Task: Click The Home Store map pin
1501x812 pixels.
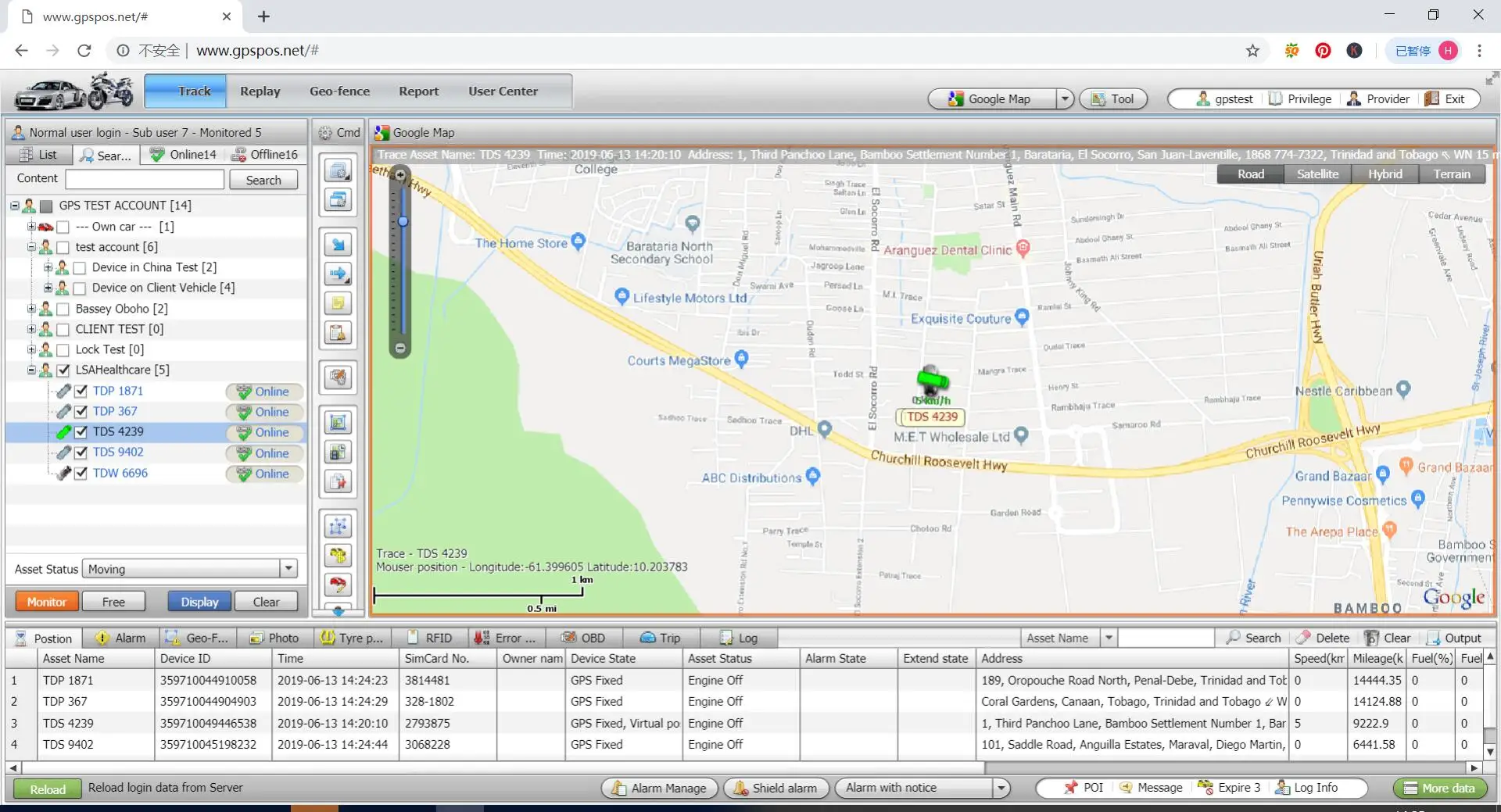Action: (x=578, y=241)
